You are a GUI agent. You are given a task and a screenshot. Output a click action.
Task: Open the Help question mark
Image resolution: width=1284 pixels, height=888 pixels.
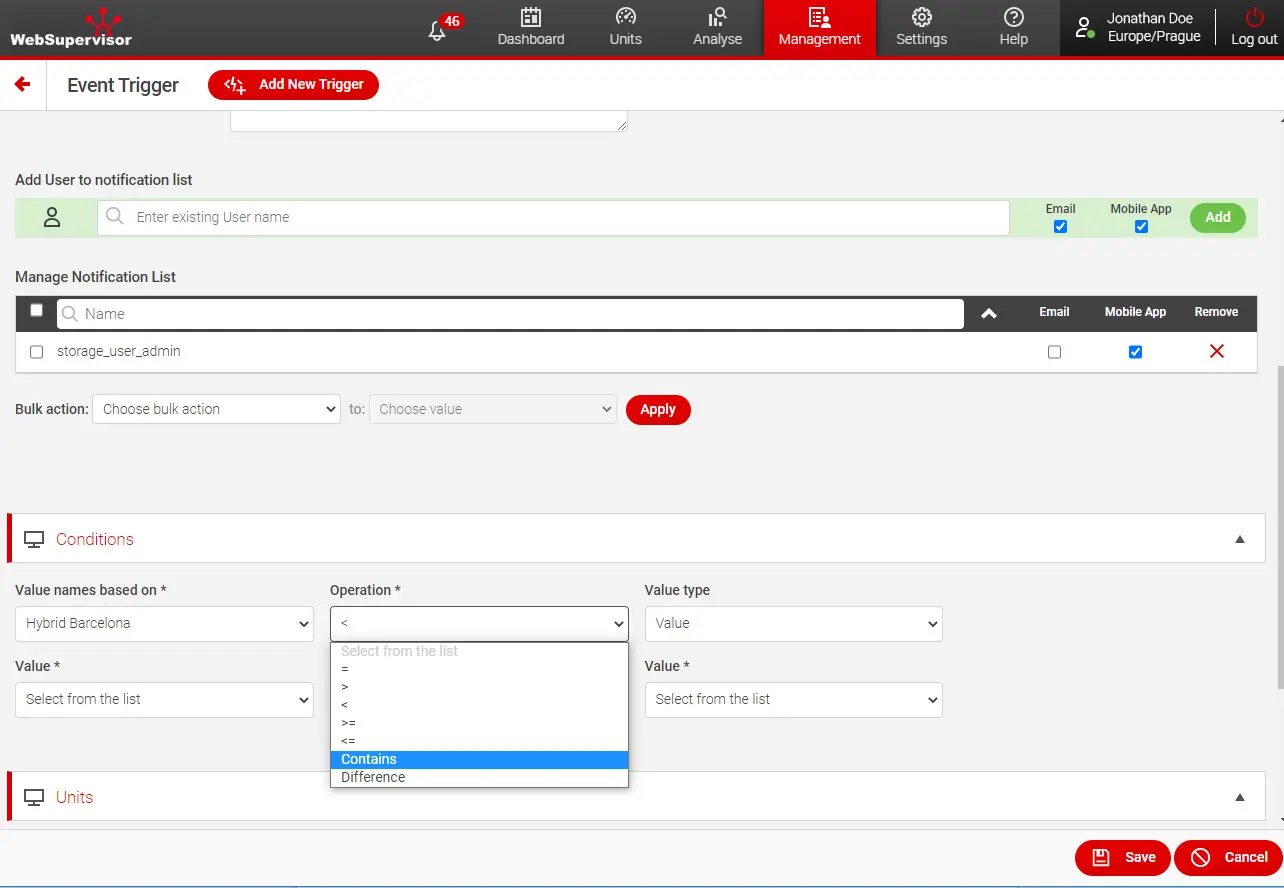point(1013,28)
